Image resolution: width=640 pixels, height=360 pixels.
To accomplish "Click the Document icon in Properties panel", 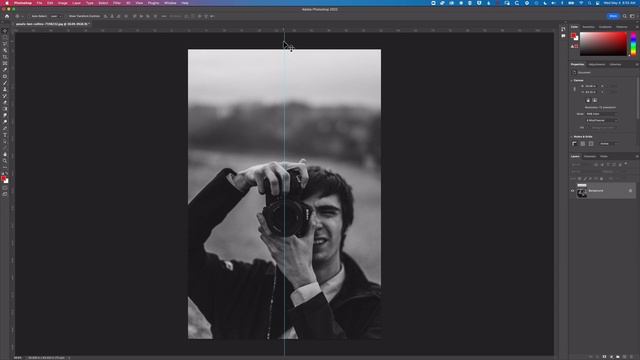I will [x=574, y=72].
